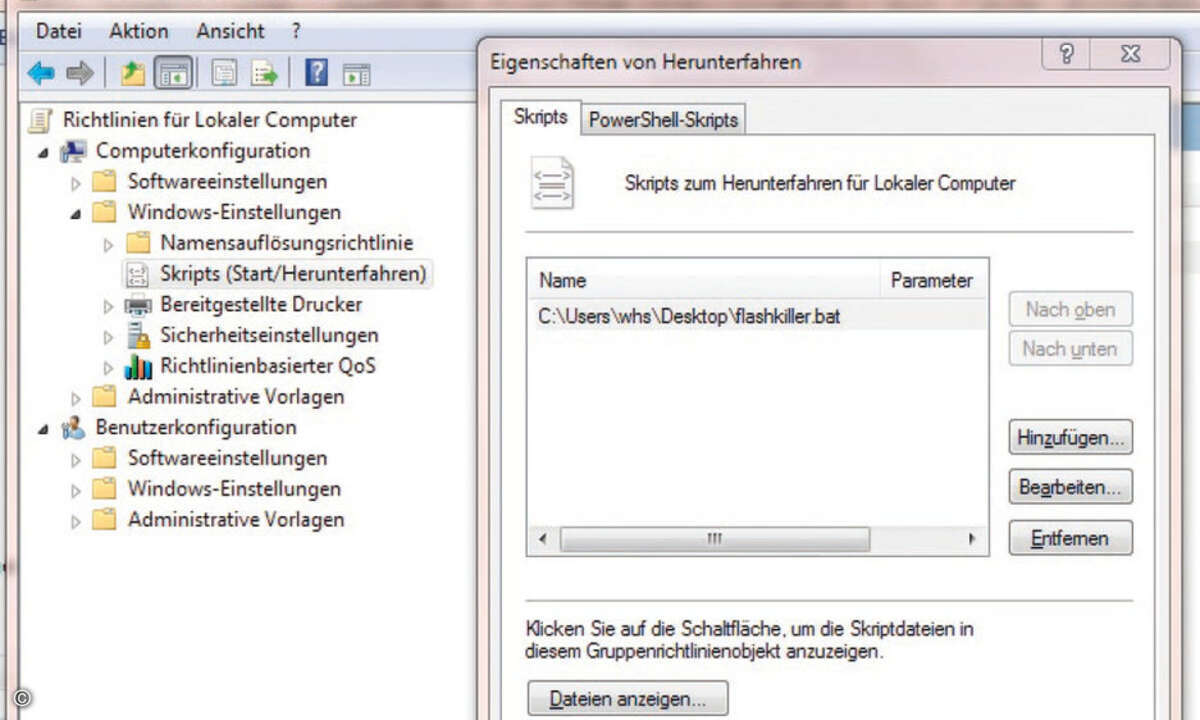
Task: Click folder icon of Administrative Vorlagen under Benutzerkonfiguration
Action: (x=105, y=520)
